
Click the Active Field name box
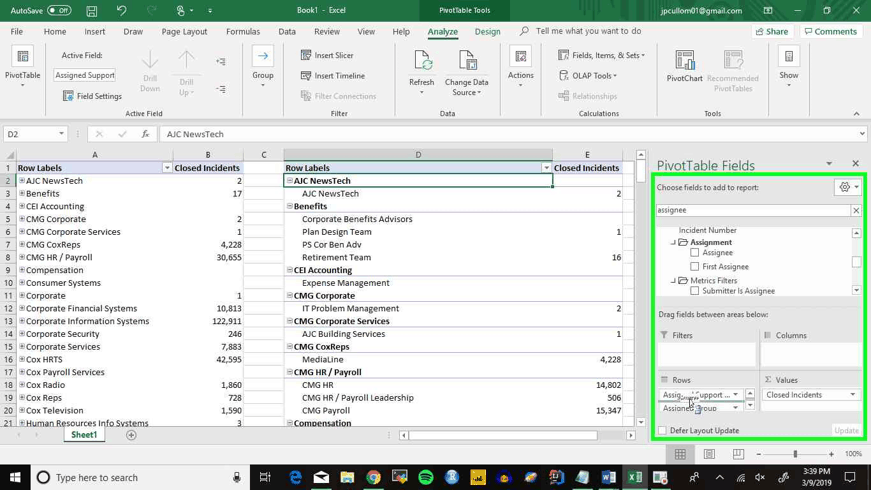click(85, 75)
